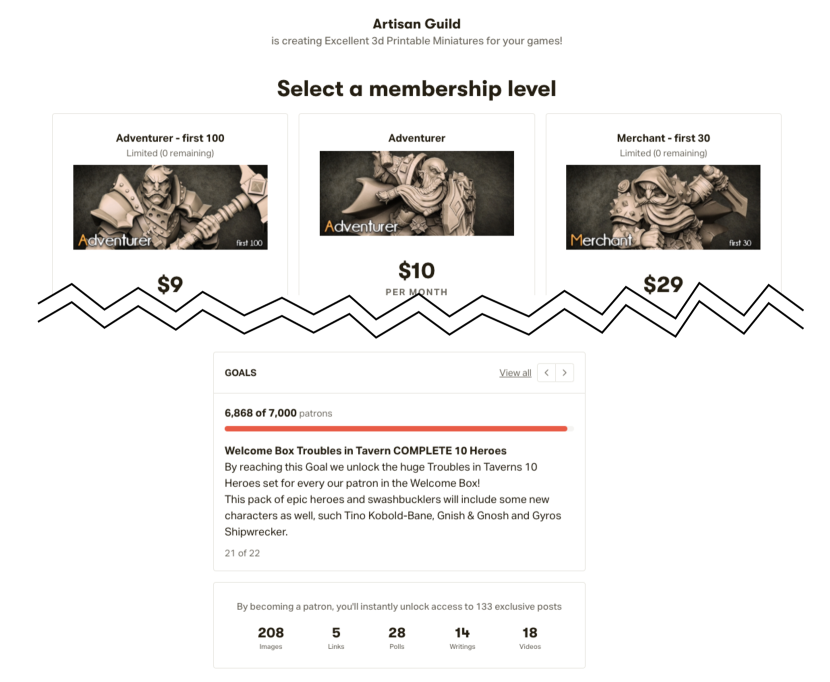This screenshot has height=682, width=830.
Task: Click the 28 Polls post count
Action: (397, 637)
